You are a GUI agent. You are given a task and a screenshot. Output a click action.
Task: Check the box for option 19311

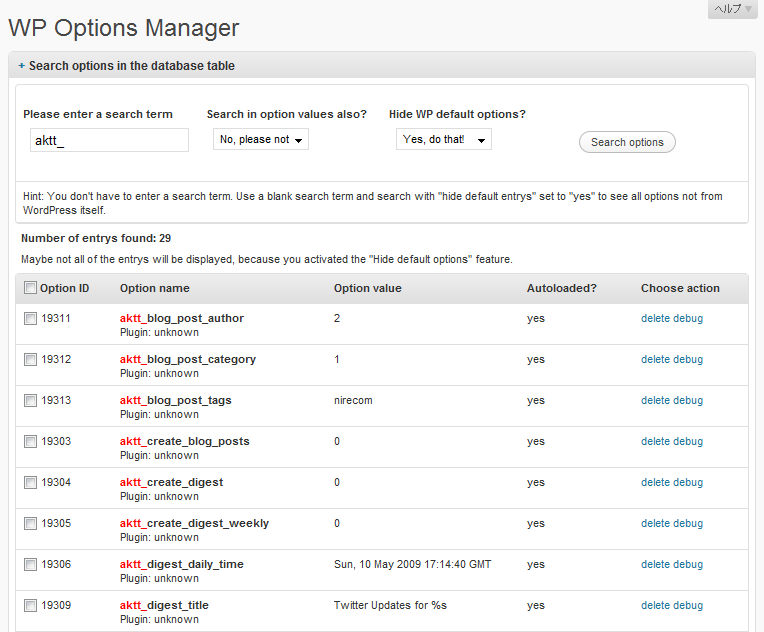pyautogui.click(x=30, y=319)
